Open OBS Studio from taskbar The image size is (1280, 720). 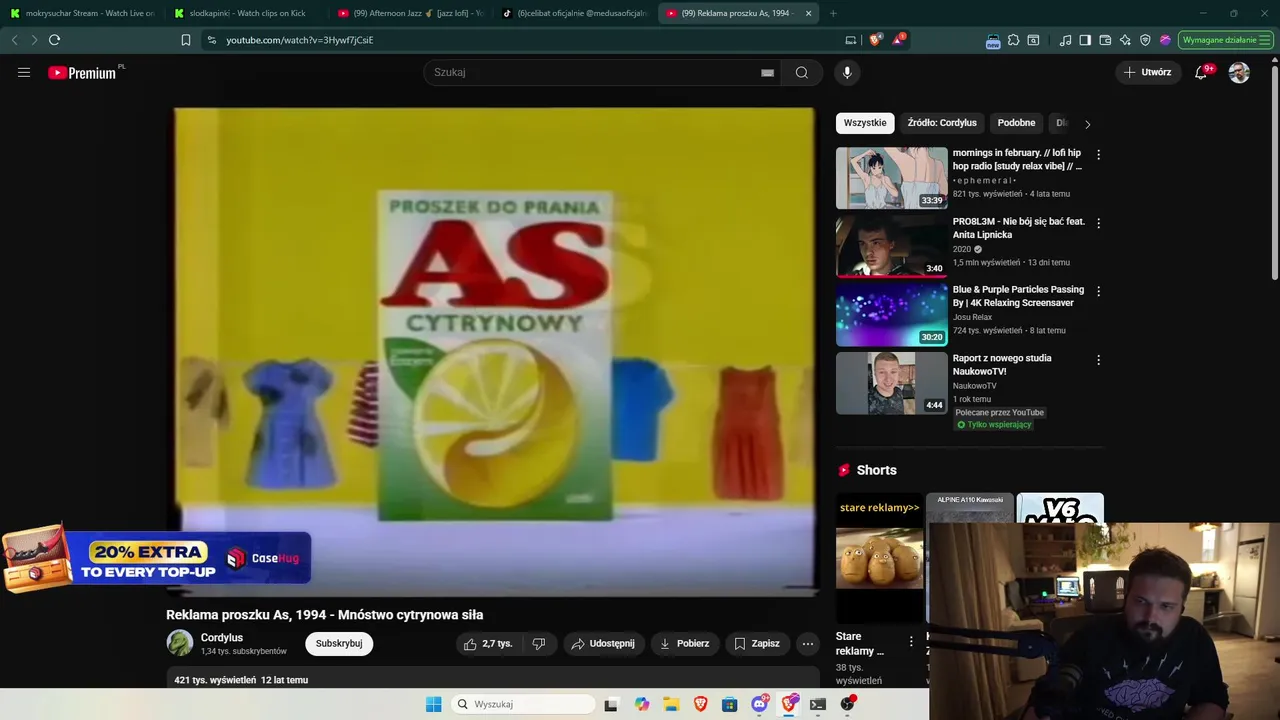847,704
